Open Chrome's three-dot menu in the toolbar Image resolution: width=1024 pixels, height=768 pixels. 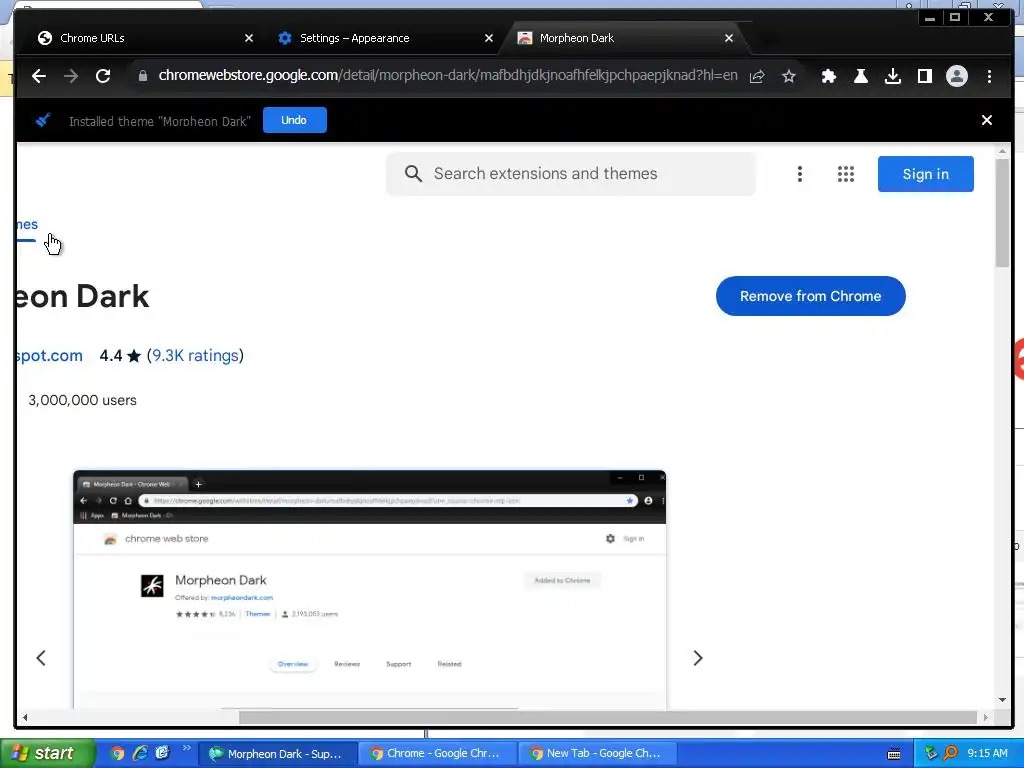click(989, 76)
